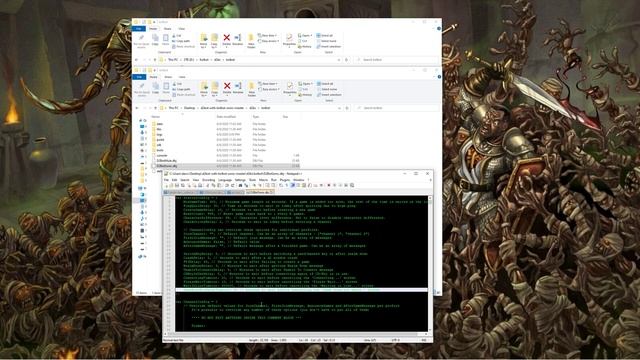Open Easy access dropdown in Desktop-path Explorer

pos(269,89)
